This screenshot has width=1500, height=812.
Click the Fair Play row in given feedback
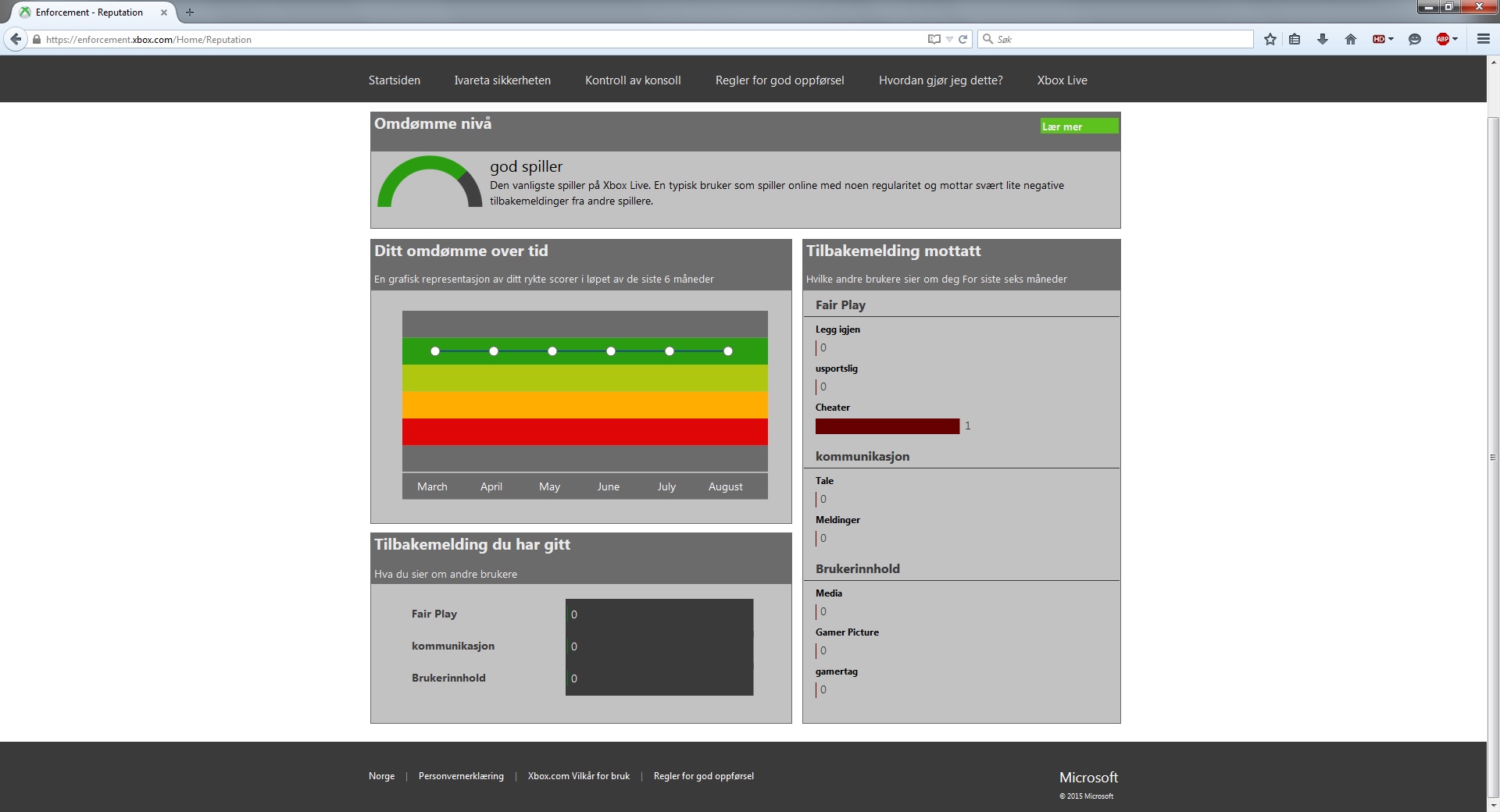click(582, 614)
